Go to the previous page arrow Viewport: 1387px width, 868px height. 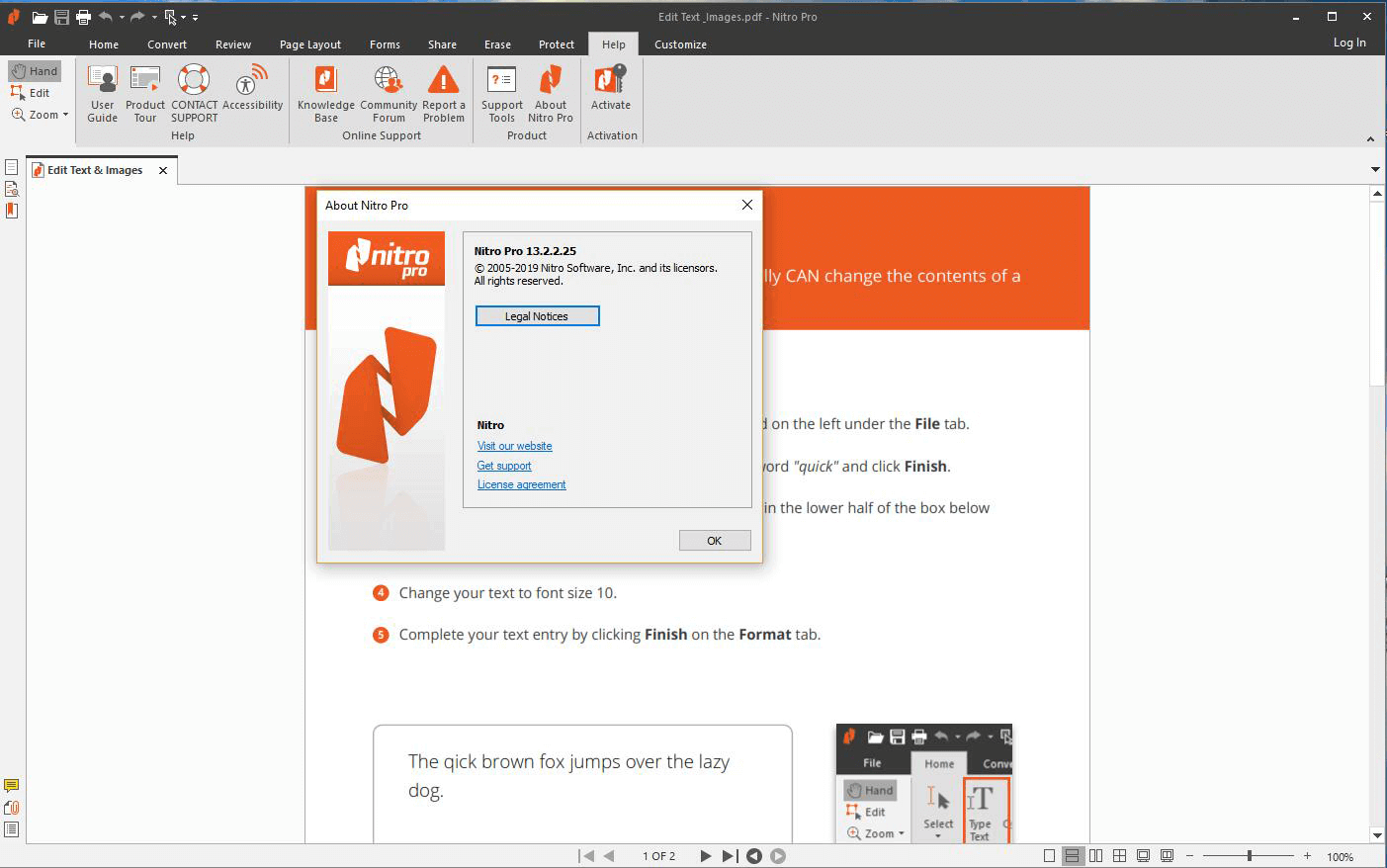point(609,856)
